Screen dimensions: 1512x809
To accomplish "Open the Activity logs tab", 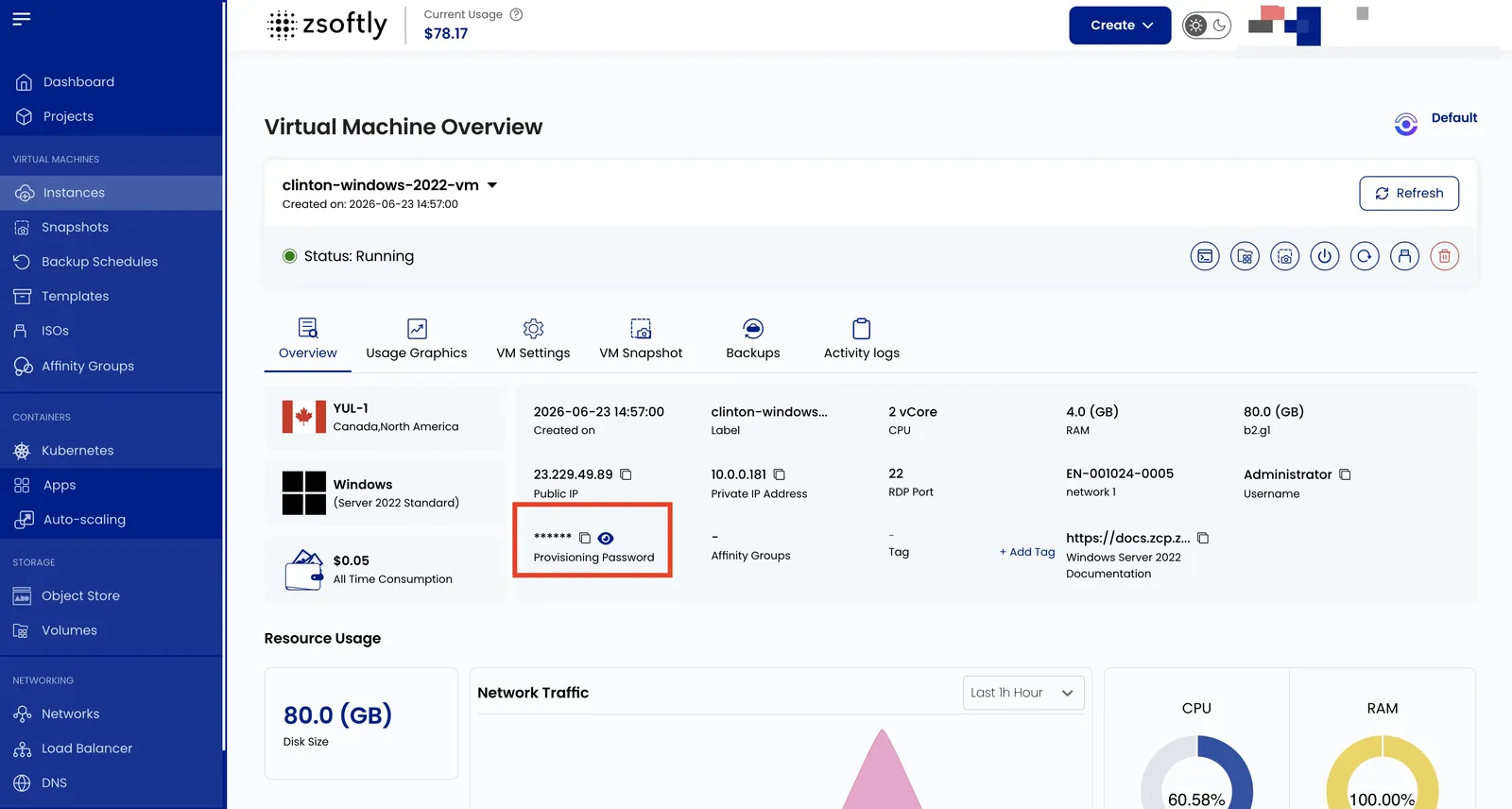I will 861,339.
